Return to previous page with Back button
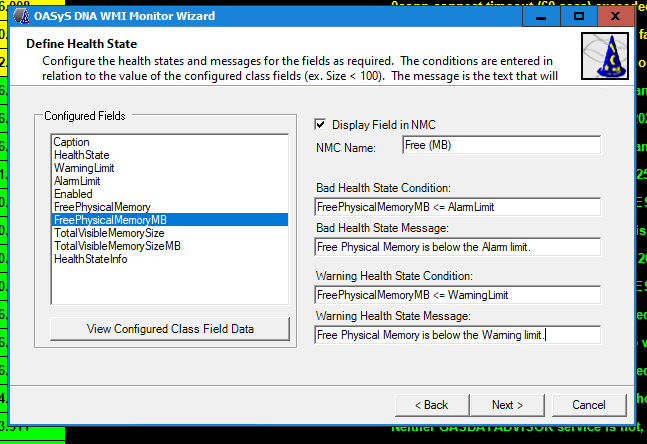The image size is (647, 444). [431, 405]
